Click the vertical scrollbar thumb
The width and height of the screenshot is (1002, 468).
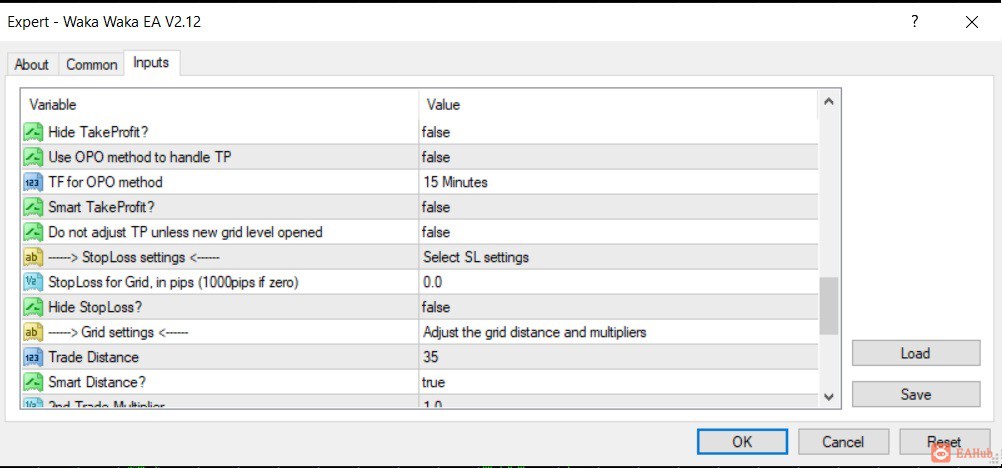(829, 306)
